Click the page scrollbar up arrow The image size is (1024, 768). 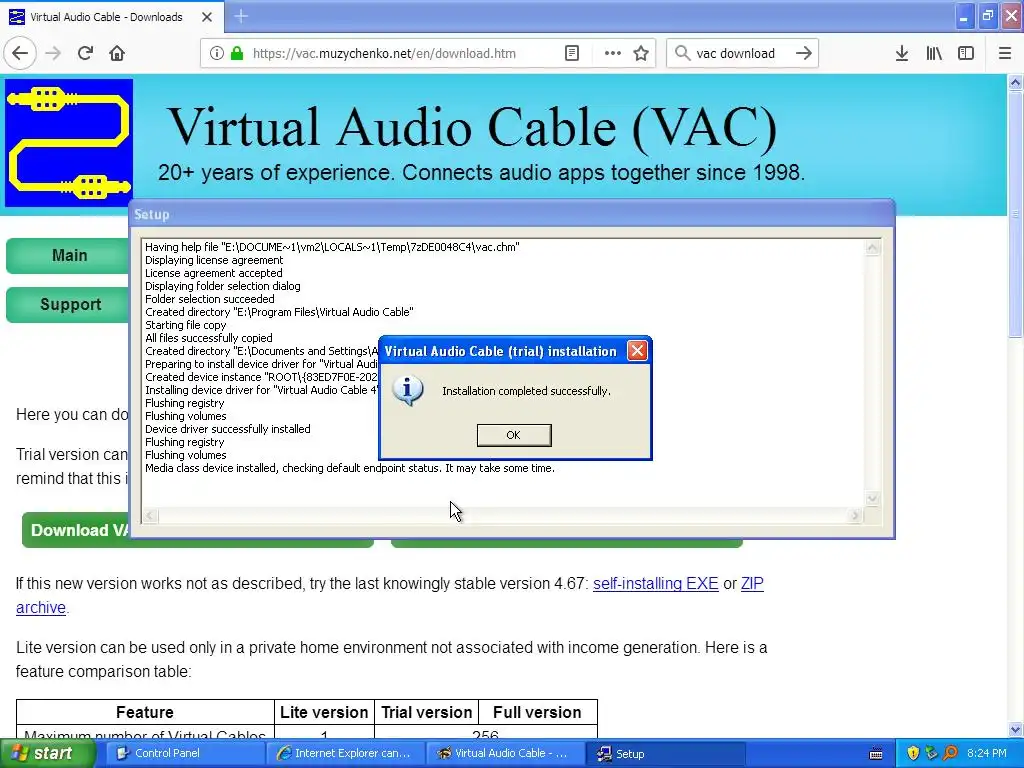click(1015, 82)
